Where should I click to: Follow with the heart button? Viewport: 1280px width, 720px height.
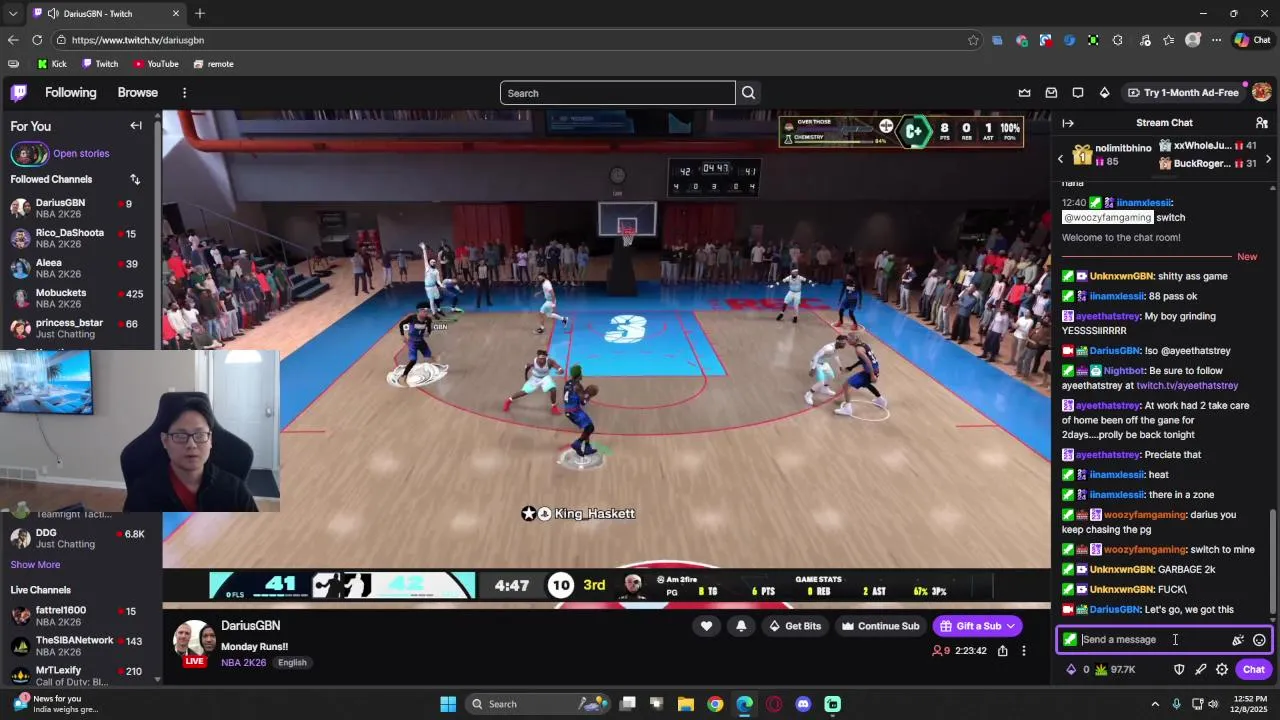pos(706,626)
